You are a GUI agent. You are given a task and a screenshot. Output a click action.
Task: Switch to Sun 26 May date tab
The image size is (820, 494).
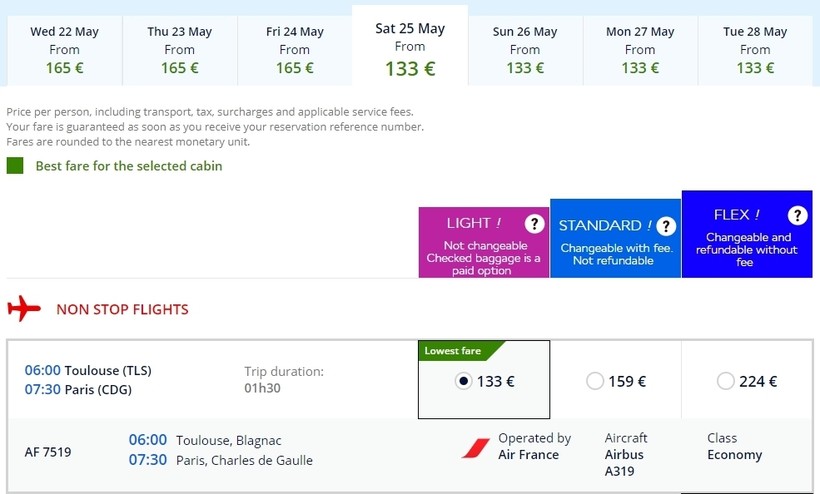525,50
